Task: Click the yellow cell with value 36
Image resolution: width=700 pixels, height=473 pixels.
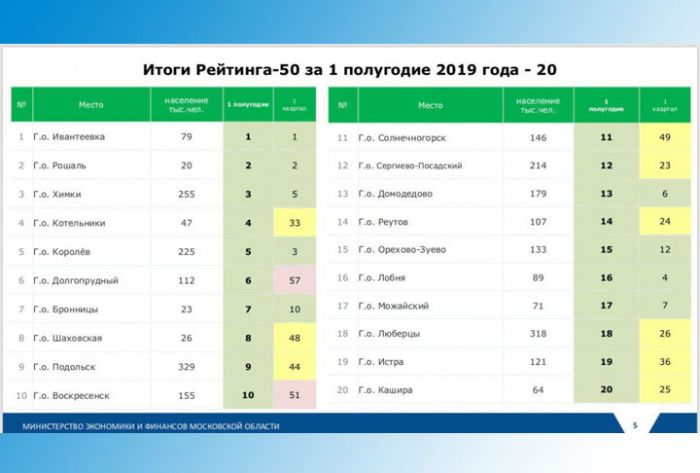Action: click(x=665, y=361)
